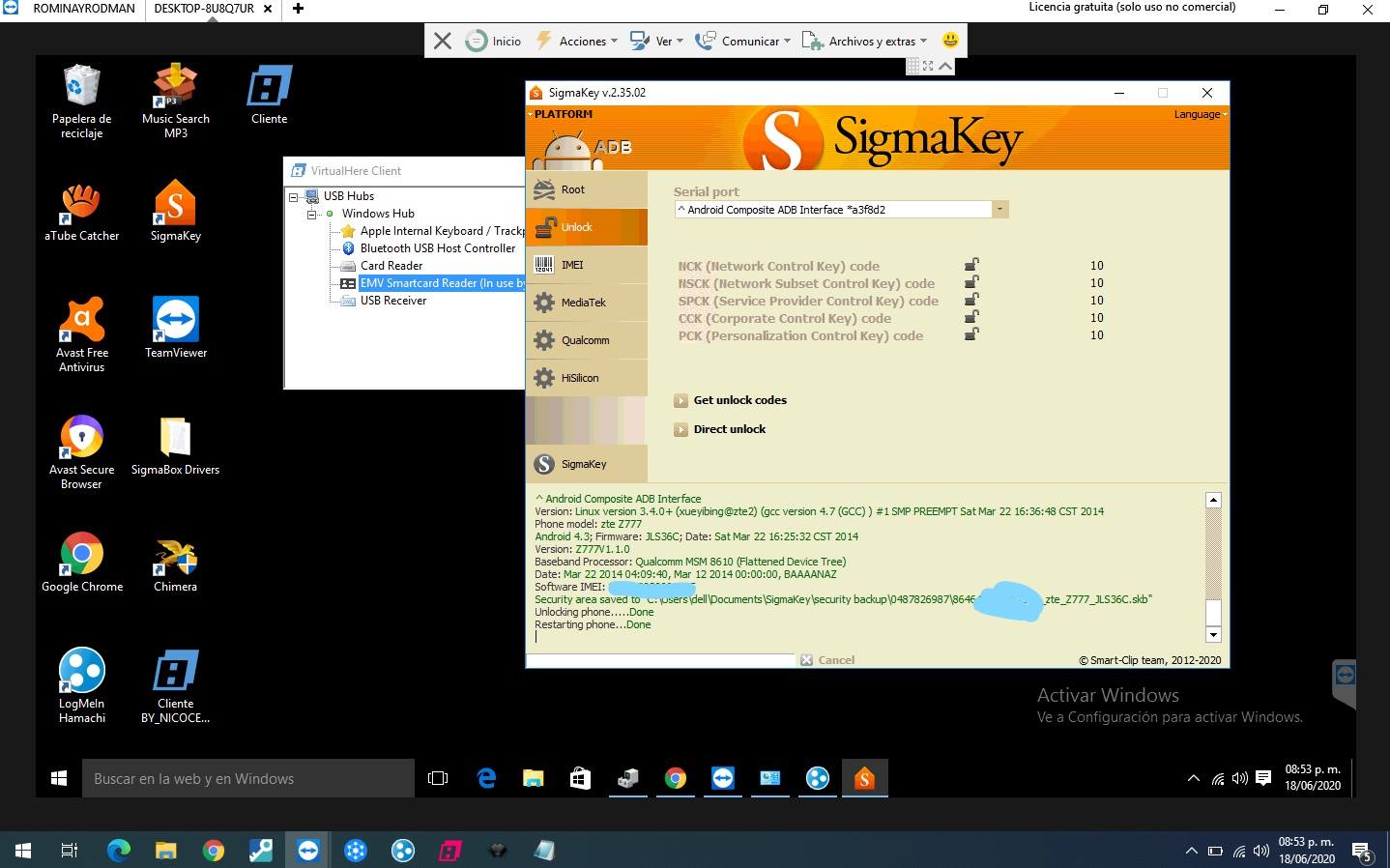Viewport: 1390px width, 868px height.
Task: Select the Google Chrome desktop shortcut
Action: tap(81, 563)
